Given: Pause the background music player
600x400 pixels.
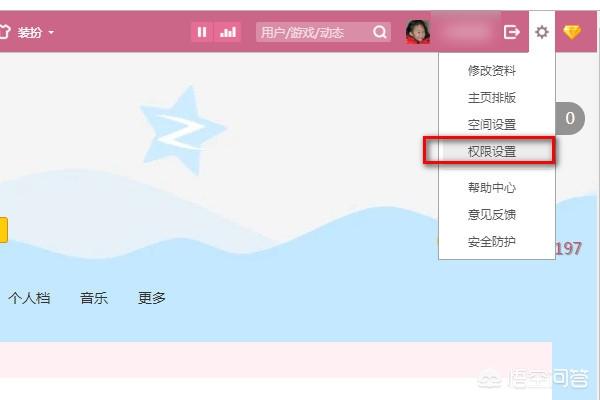Looking at the screenshot, I should tap(201, 32).
